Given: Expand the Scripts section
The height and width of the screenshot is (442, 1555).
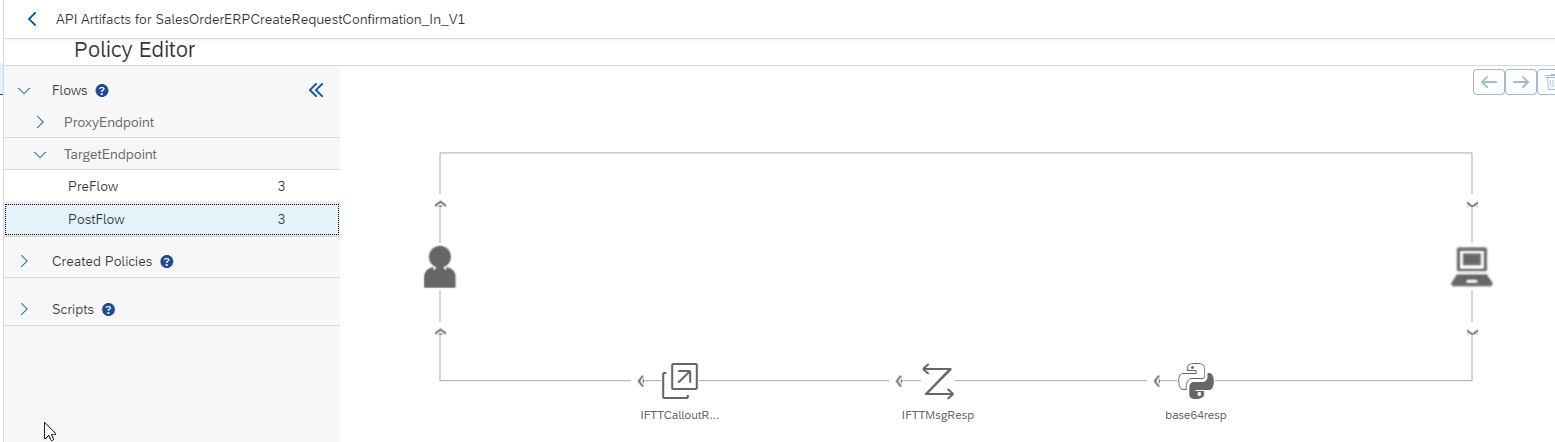Looking at the screenshot, I should [x=24, y=310].
